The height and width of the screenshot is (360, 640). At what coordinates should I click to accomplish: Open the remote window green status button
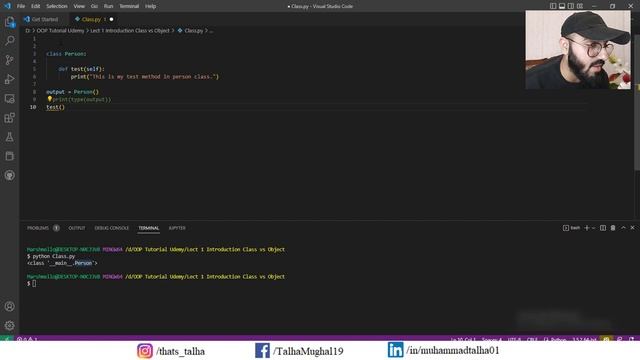(7, 339)
